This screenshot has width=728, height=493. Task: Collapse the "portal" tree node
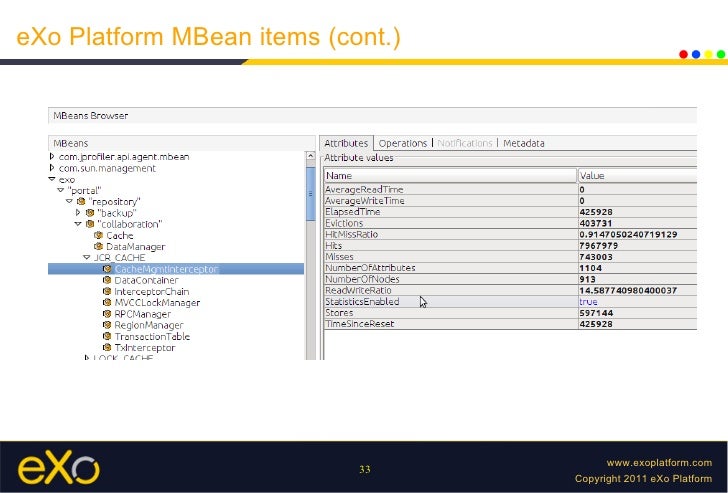point(61,190)
